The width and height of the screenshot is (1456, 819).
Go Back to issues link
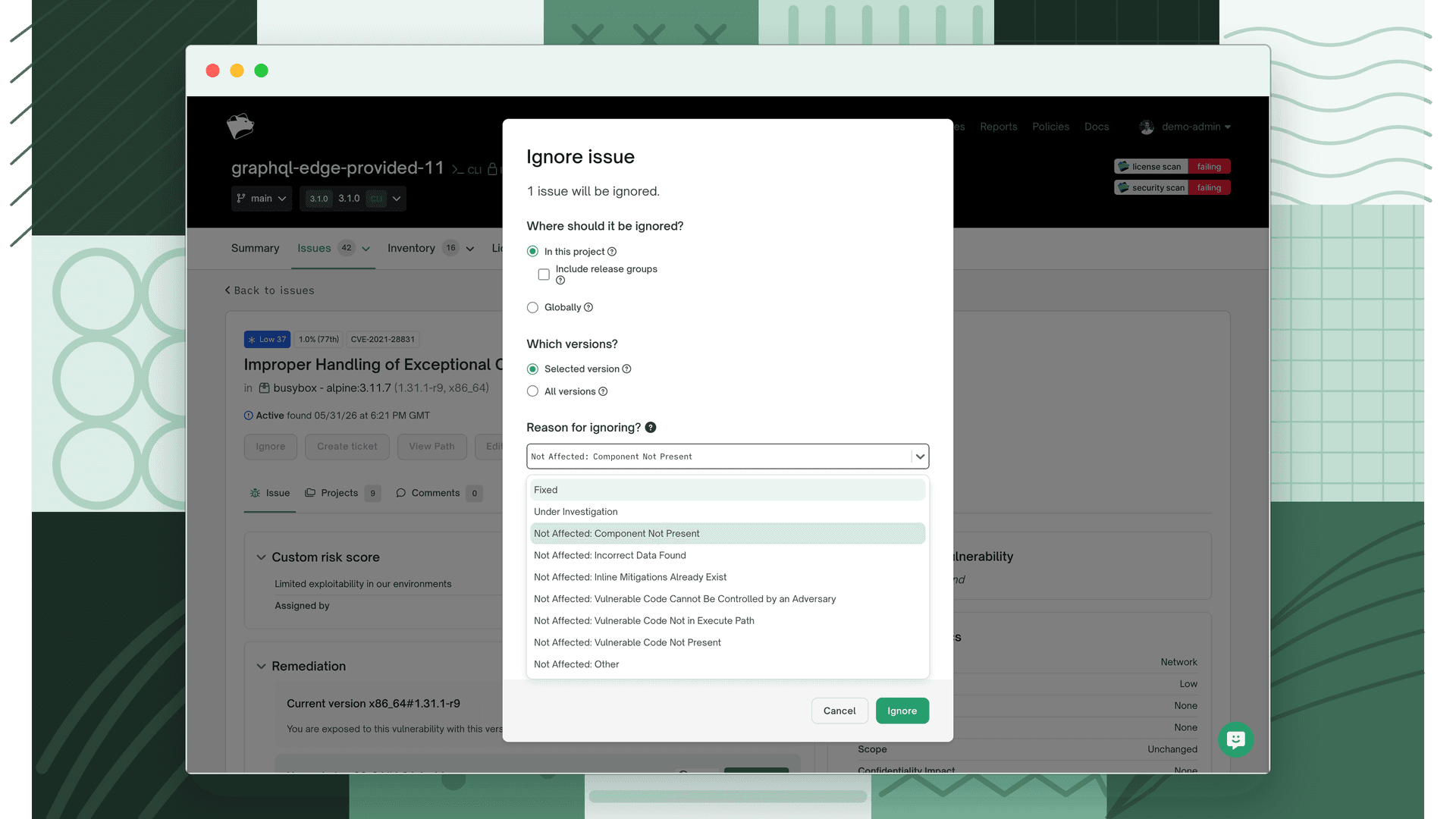click(269, 290)
